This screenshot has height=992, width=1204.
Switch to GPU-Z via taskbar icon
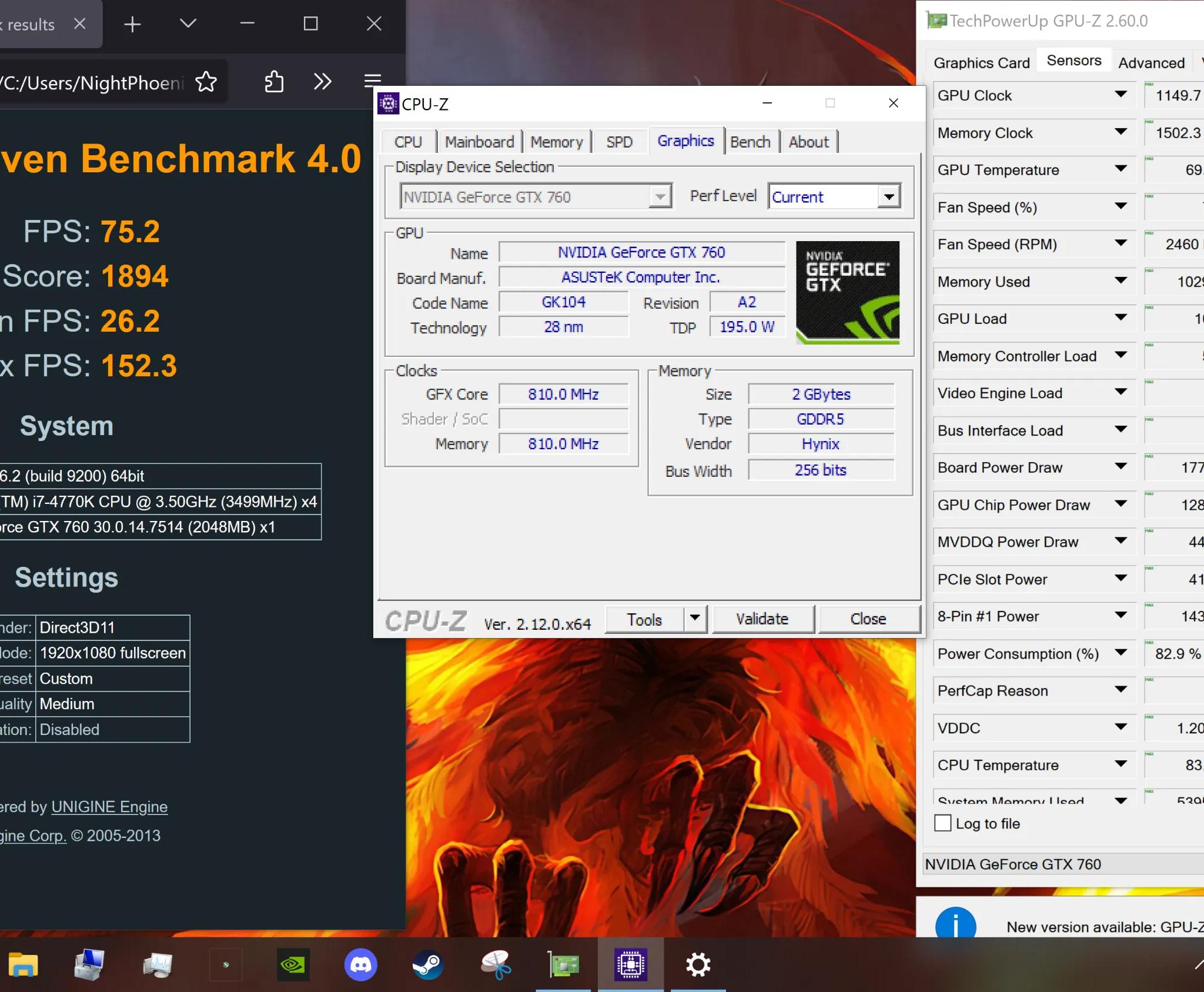pos(564,964)
